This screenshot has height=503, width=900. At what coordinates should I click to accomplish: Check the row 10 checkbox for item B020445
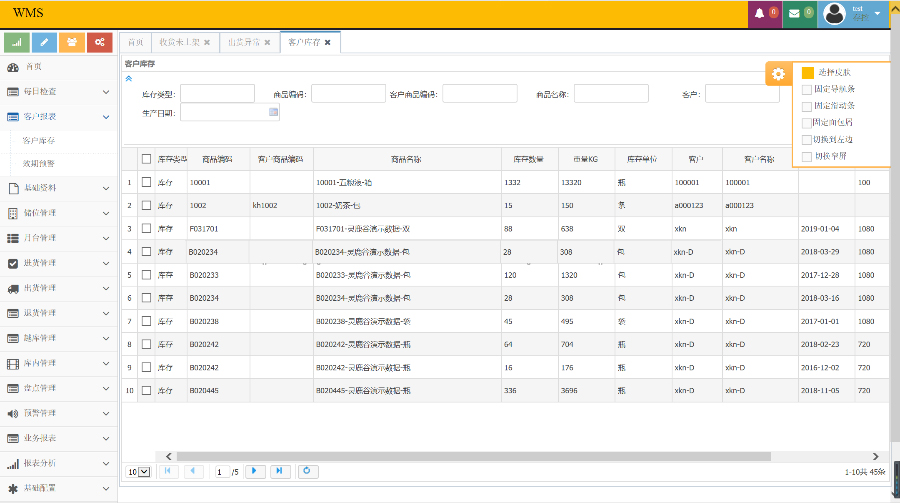(x=146, y=390)
